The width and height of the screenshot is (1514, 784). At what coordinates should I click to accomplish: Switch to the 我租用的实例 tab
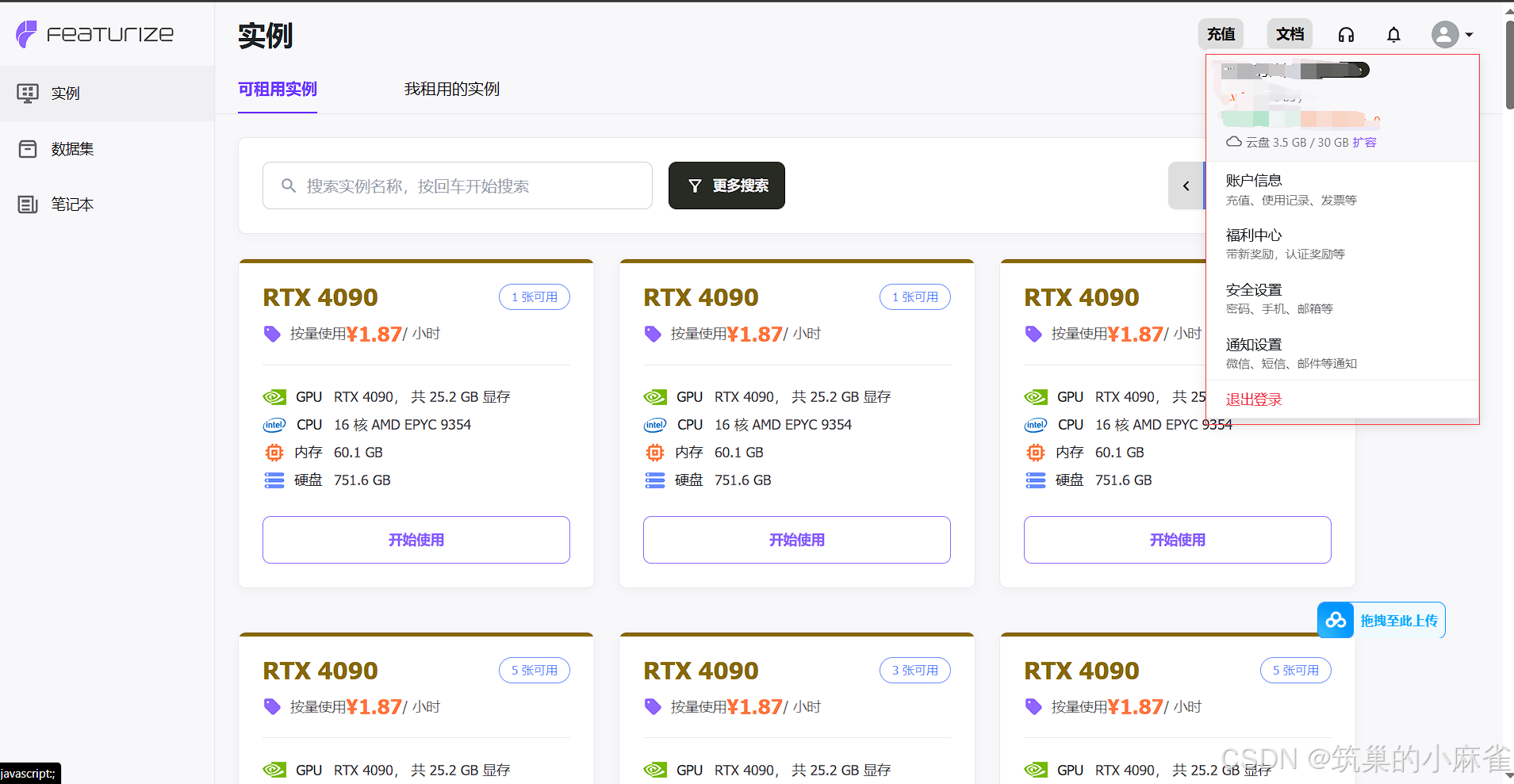pos(450,89)
